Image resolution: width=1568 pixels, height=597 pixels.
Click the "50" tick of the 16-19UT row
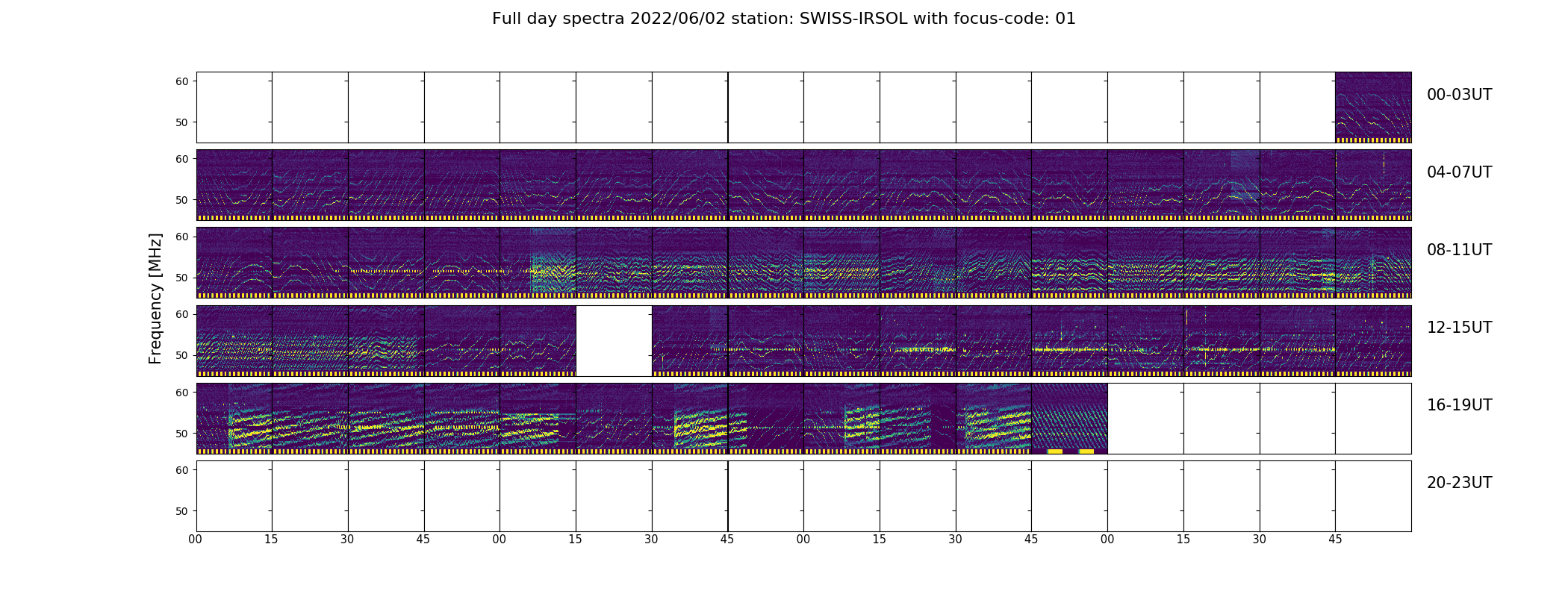[x=182, y=433]
